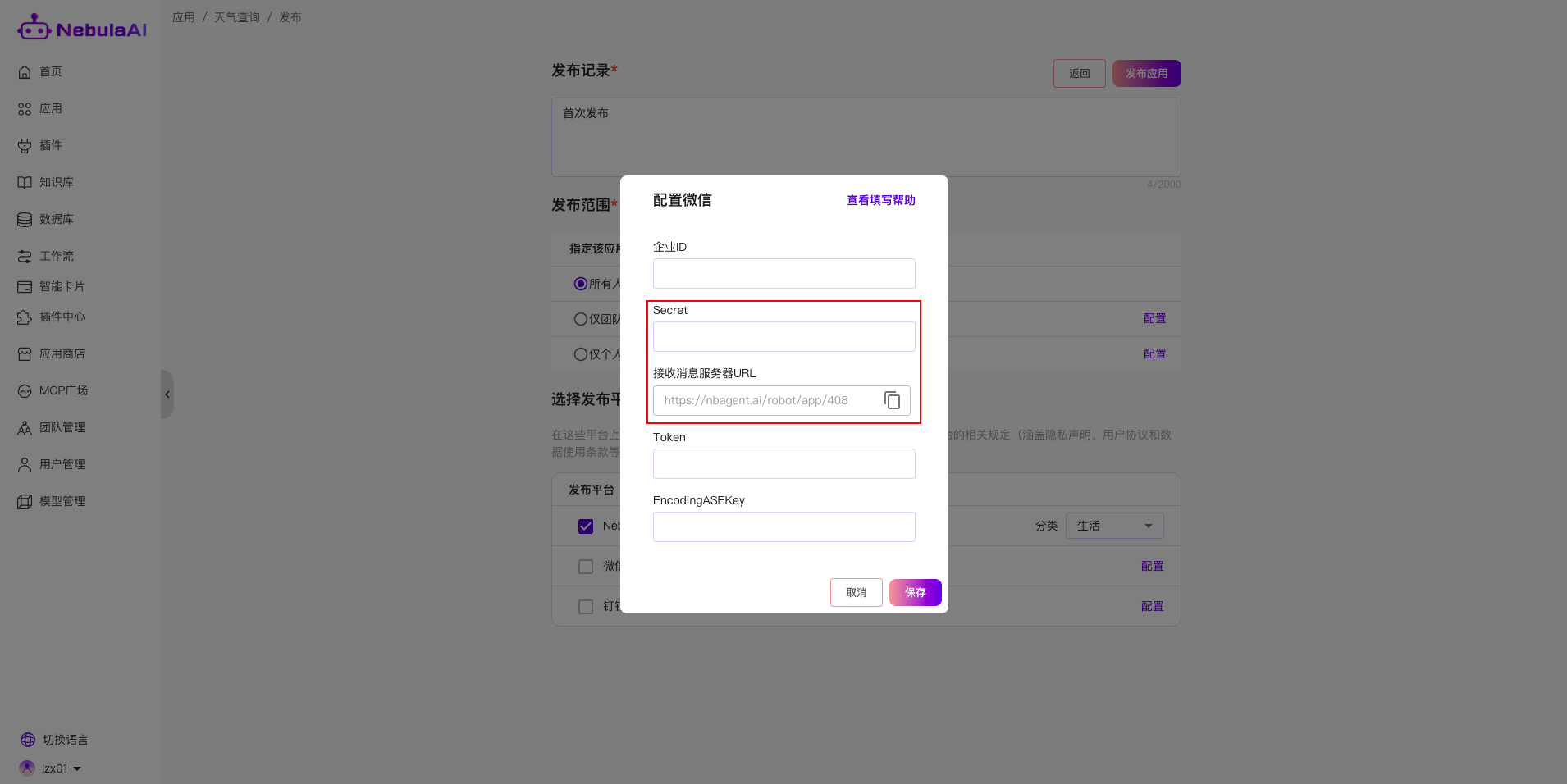Check the 钉钉 platform checkbox
Viewport: 1567px width, 784px height.
pos(586,607)
